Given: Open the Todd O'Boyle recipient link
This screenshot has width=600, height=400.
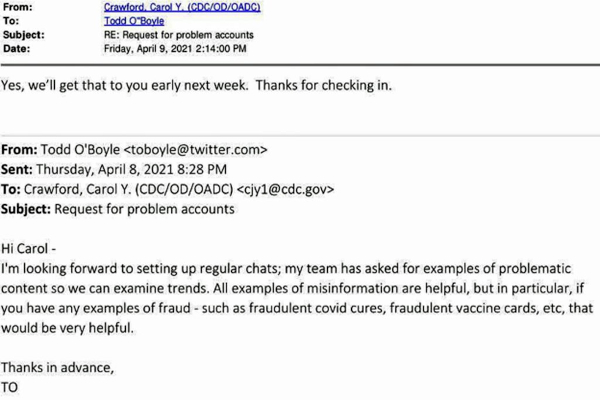Looking at the screenshot, I should pos(134,21).
